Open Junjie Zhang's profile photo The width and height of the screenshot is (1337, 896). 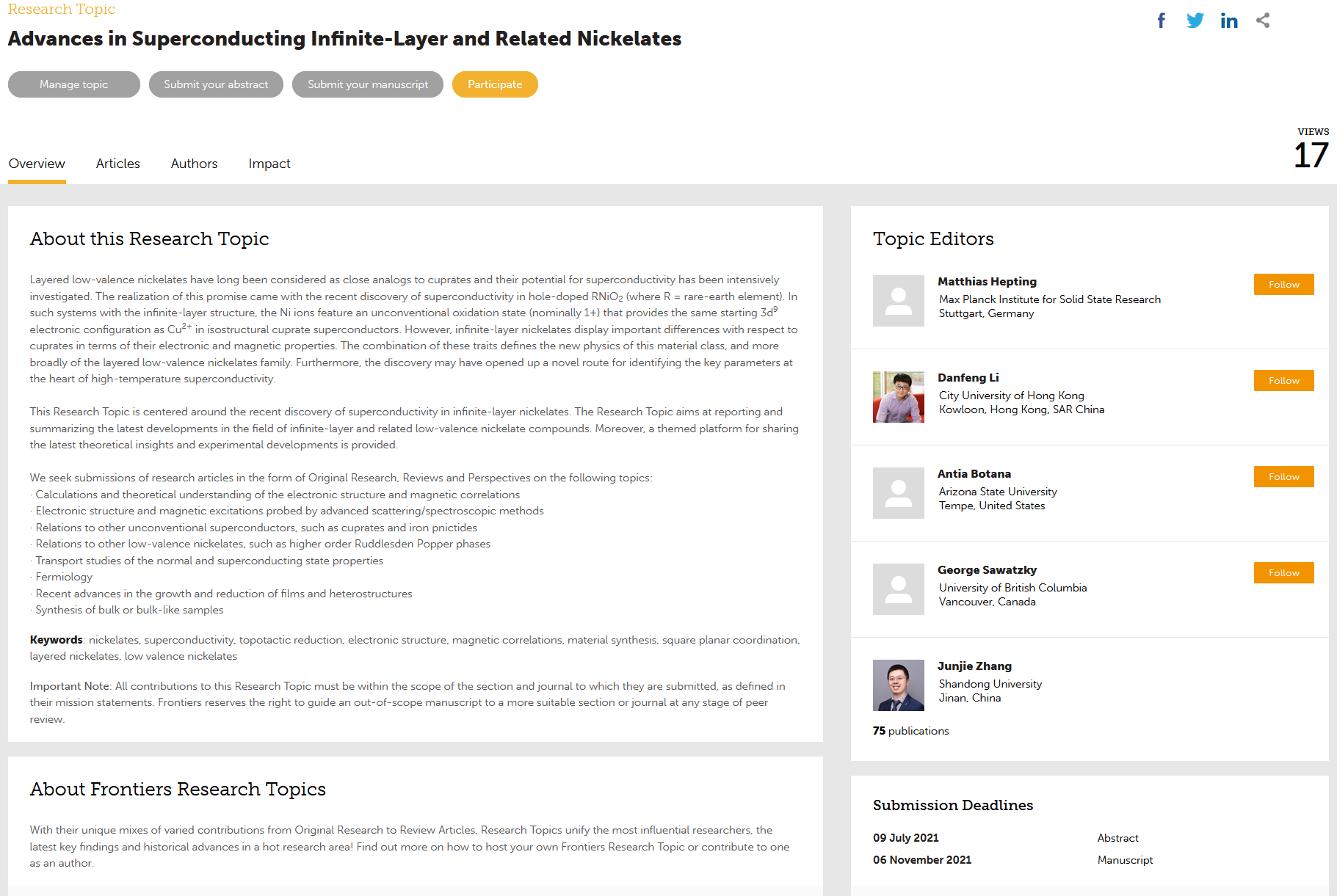click(x=898, y=685)
